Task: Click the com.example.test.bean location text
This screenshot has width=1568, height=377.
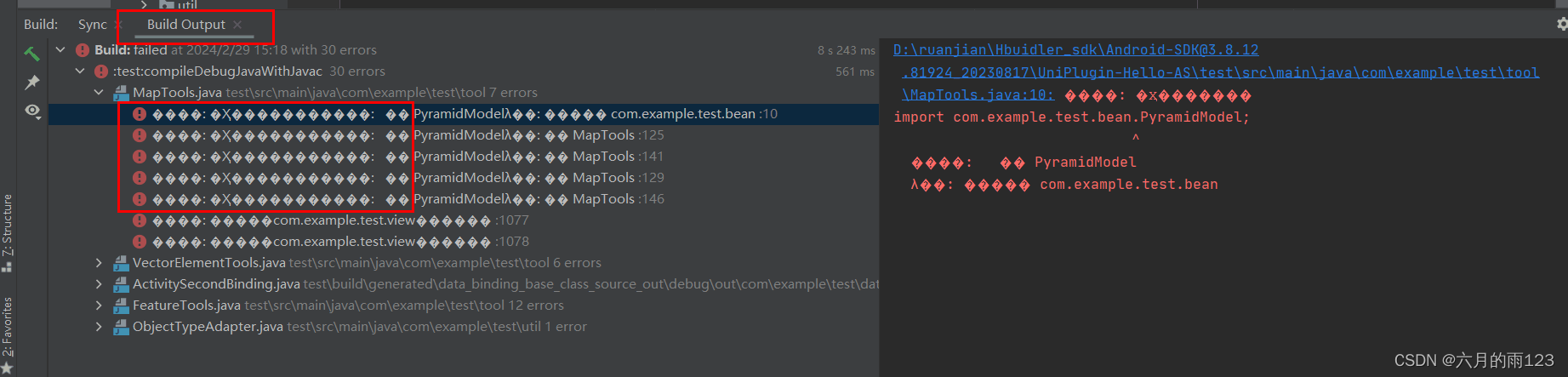Action: 1129,185
